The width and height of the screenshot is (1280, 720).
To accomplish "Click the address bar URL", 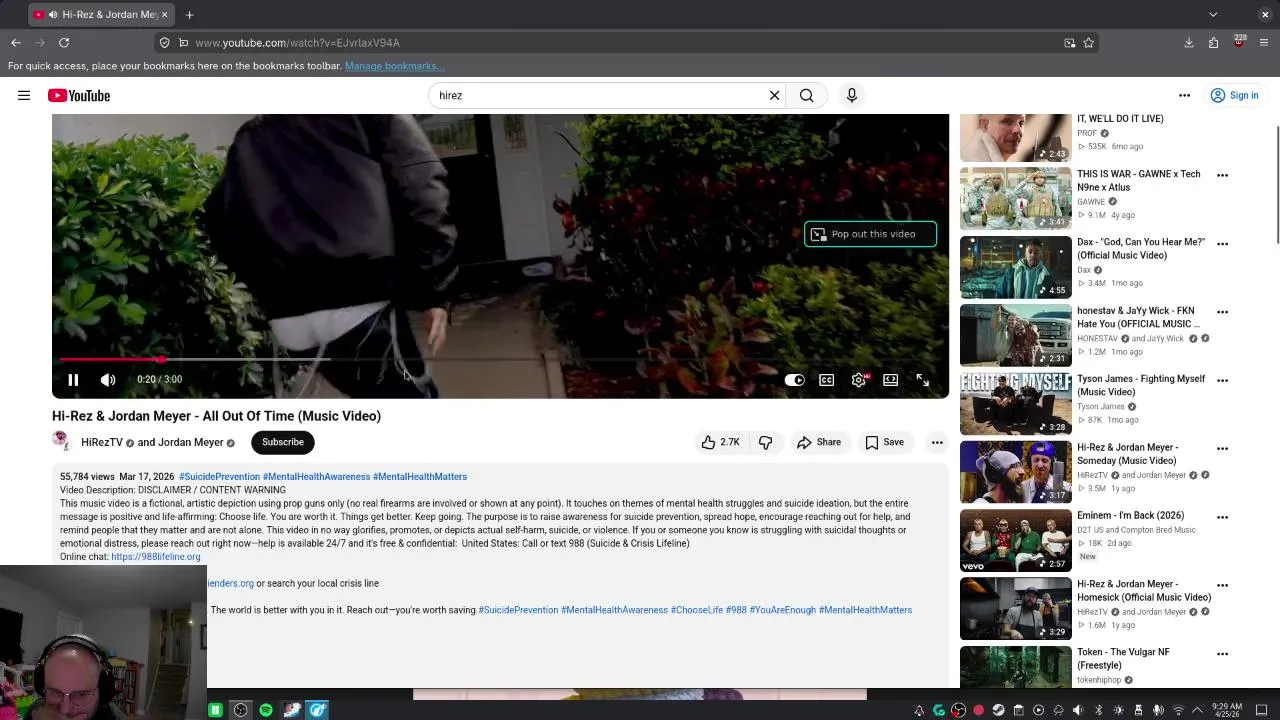I will [x=297, y=43].
